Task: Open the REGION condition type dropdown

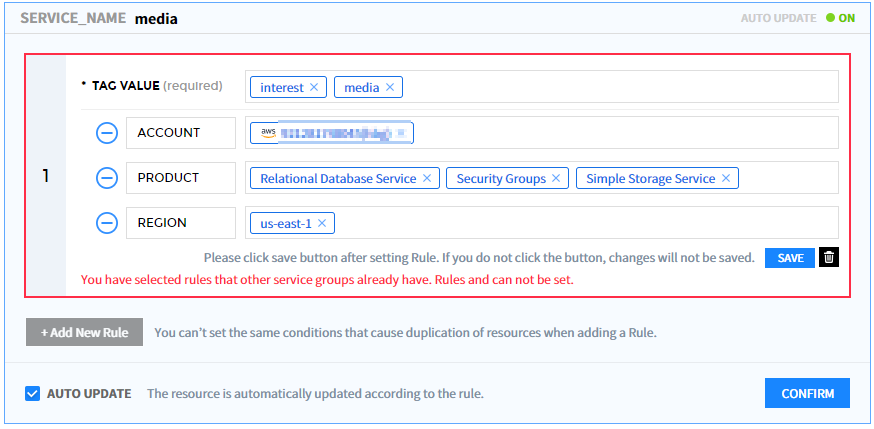Action: [x=181, y=222]
